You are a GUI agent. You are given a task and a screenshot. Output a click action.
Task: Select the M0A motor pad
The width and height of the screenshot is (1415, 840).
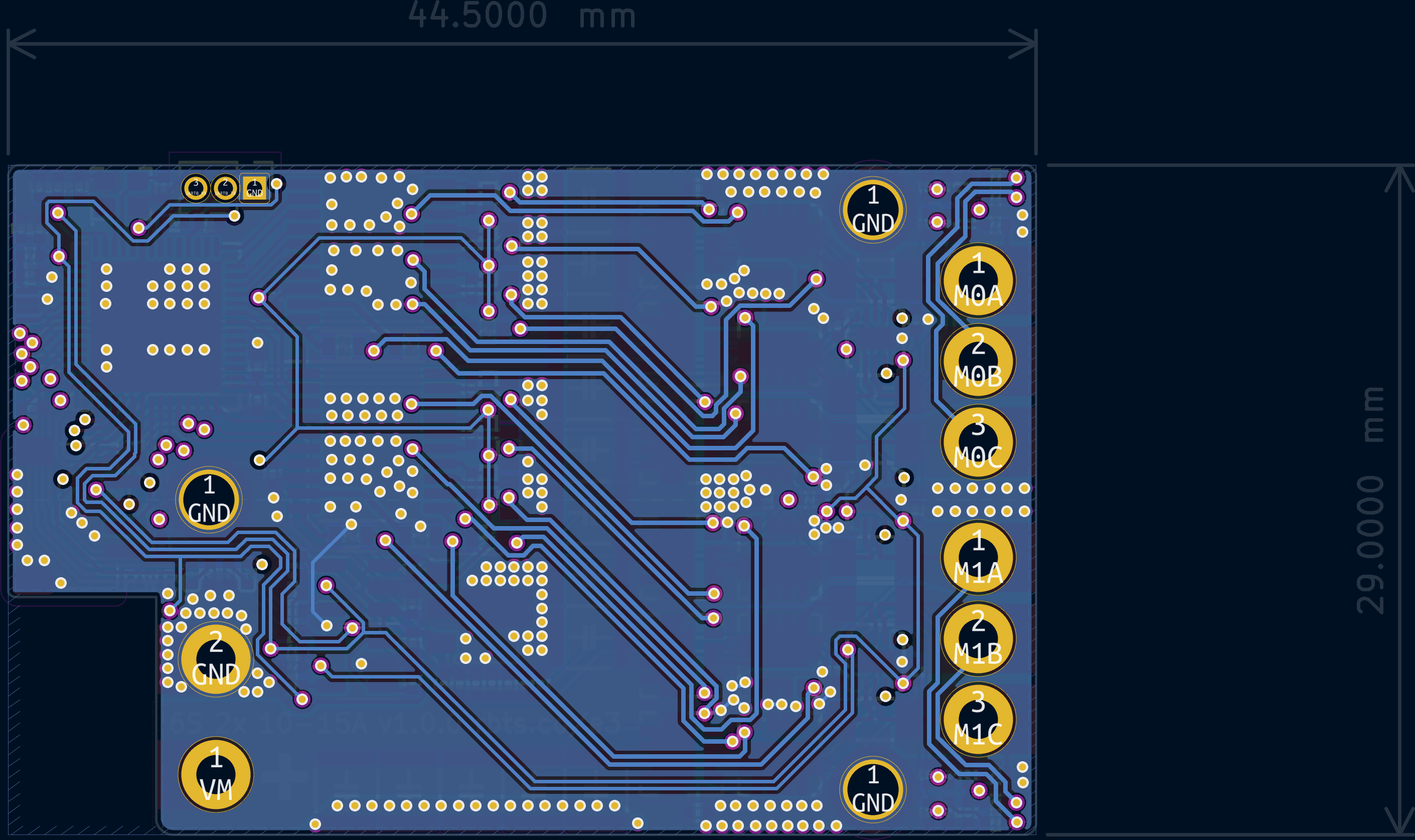pos(978,281)
